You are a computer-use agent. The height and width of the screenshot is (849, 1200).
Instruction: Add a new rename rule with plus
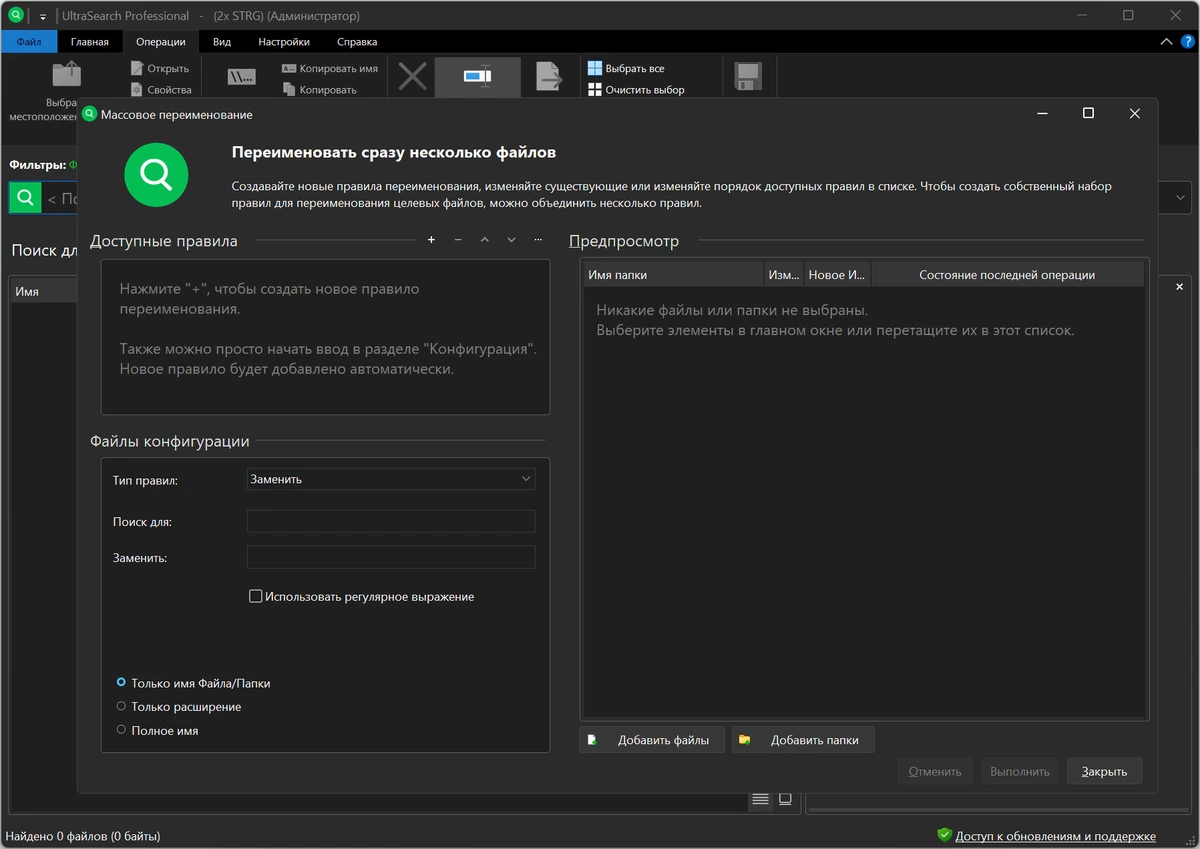(x=431, y=240)
